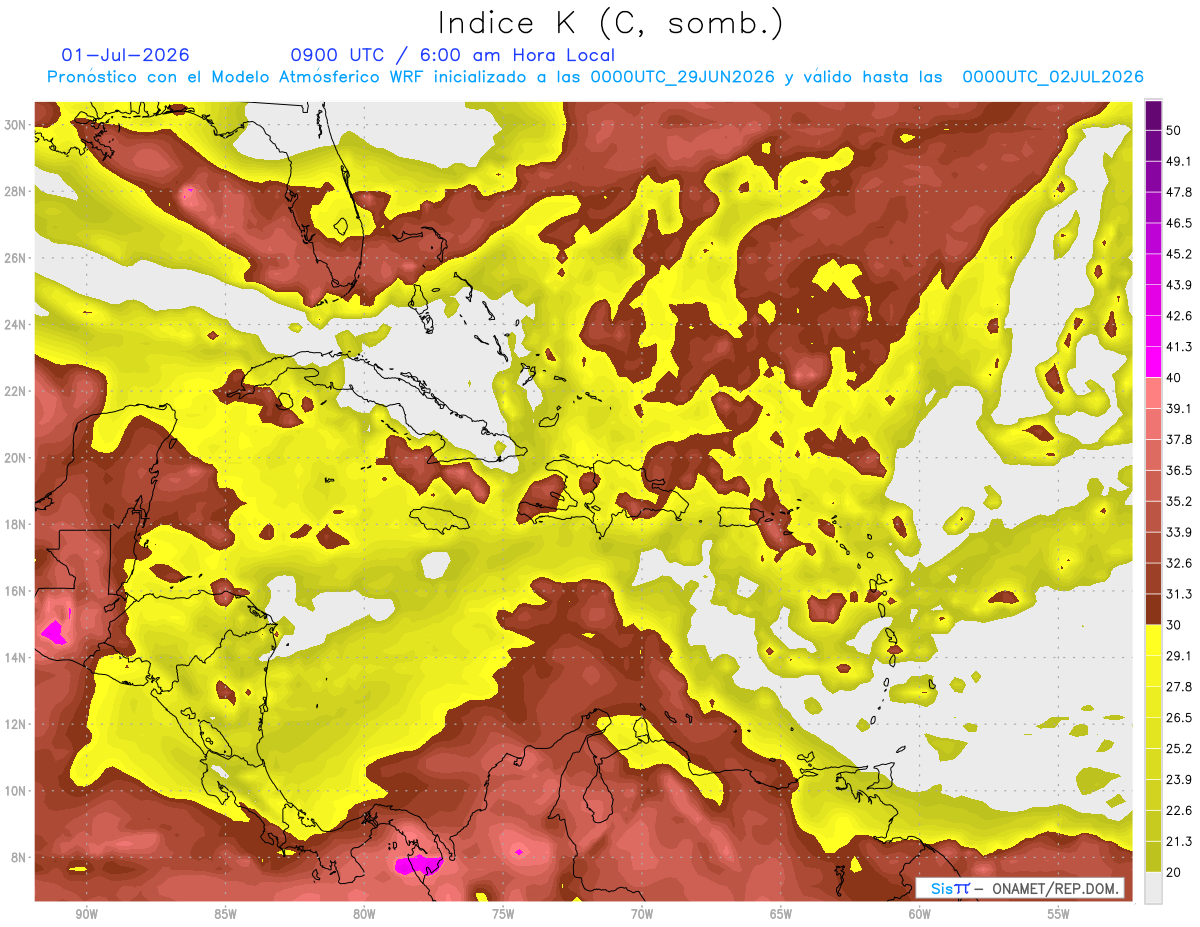
Task: Click the latitude axis label '8N'
Action: point(20,858)
